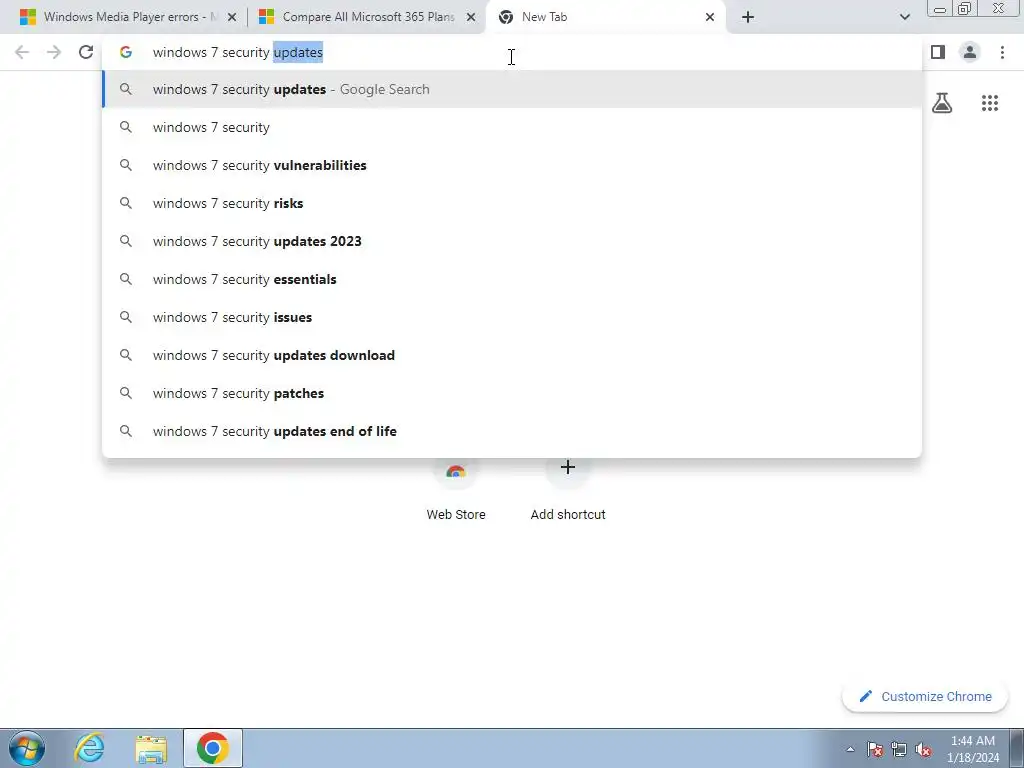
Task: Open the taskbar clock showing 1:44 AM
Action: coord(973,749)
